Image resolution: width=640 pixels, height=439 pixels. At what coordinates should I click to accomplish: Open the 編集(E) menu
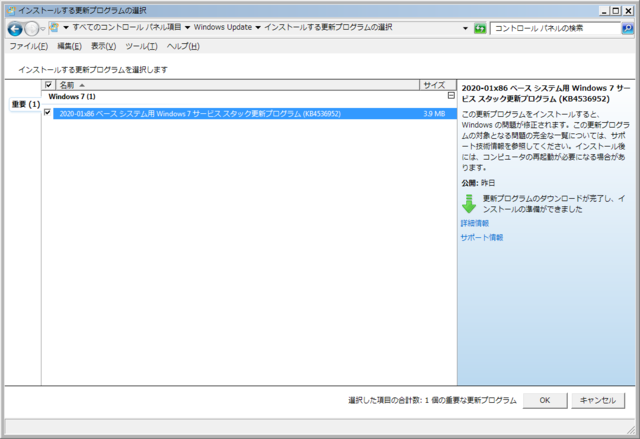pyautogui.click(x=69, y=46)
